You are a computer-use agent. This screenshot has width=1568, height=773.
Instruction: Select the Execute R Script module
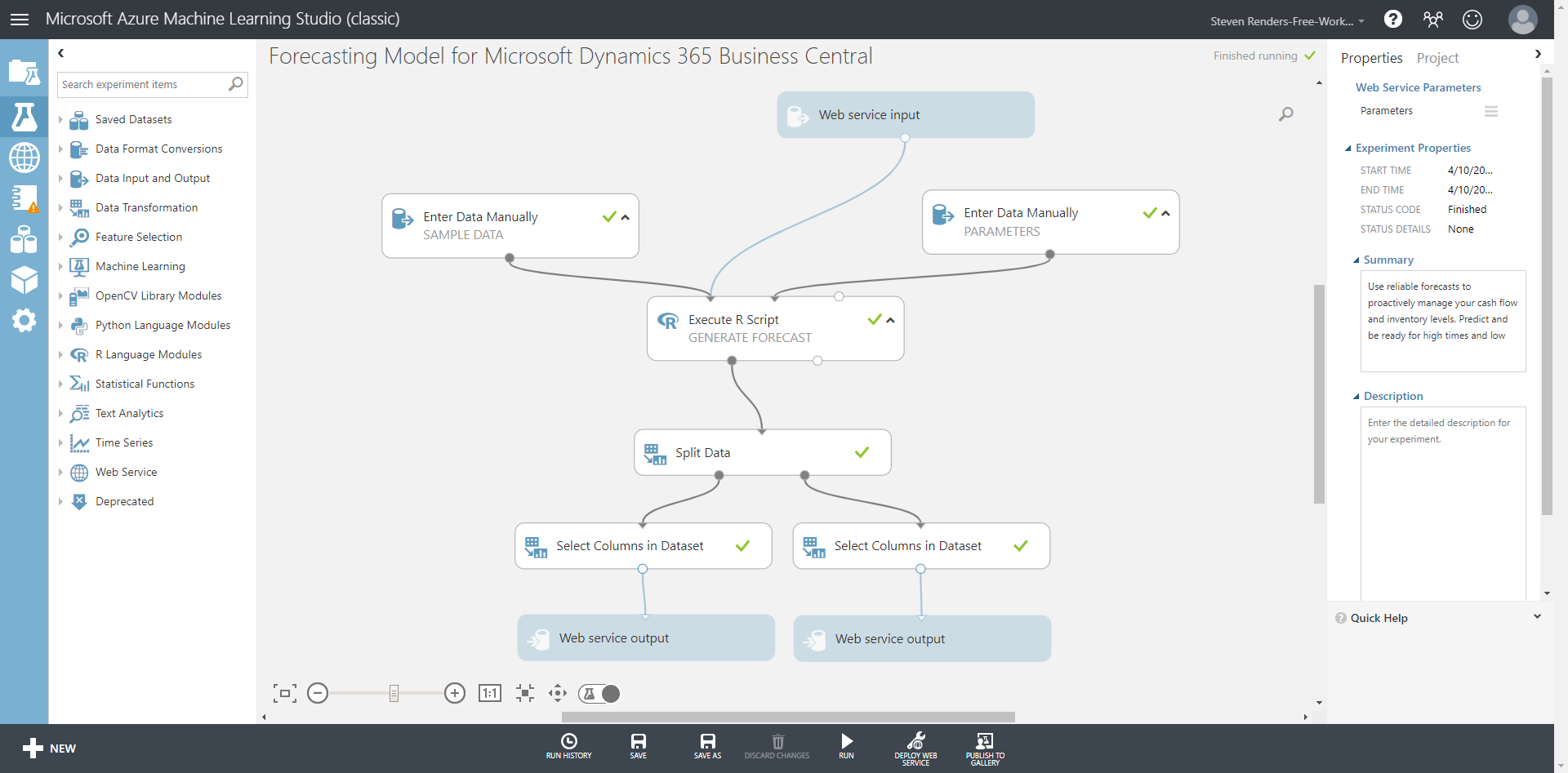(x=775, y=328)
